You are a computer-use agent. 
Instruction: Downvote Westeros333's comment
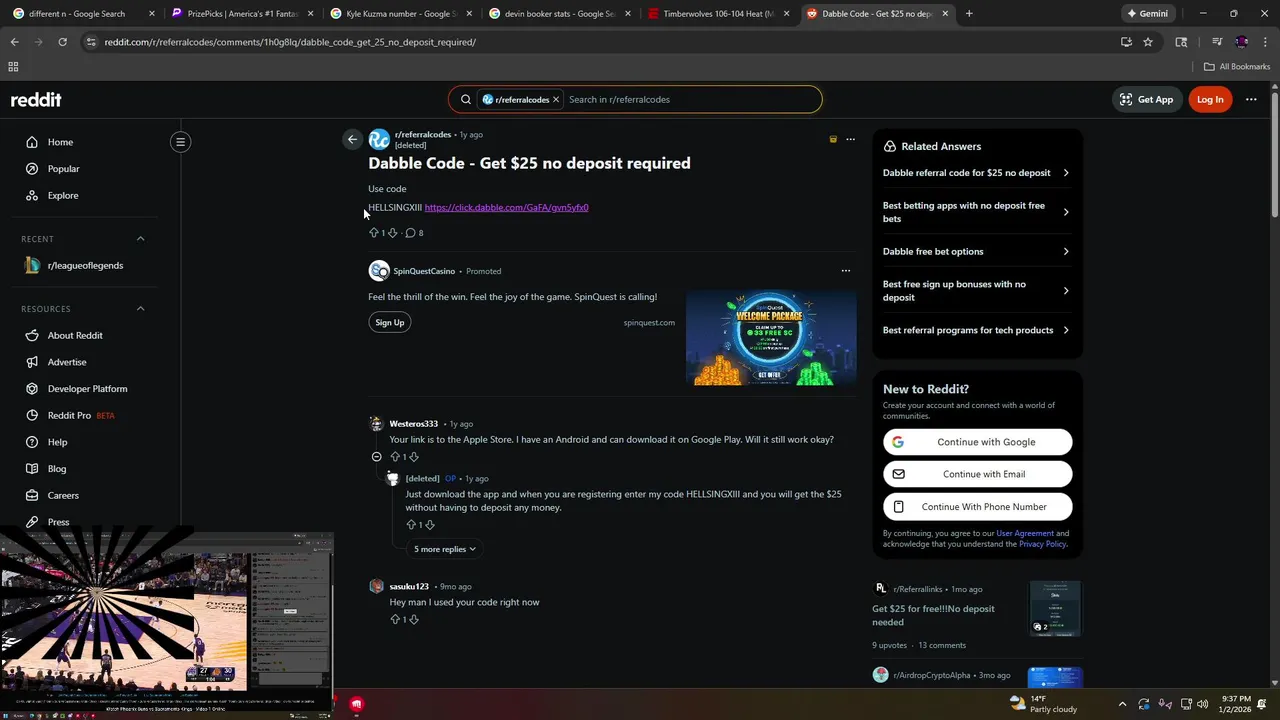tap(414, 457)
